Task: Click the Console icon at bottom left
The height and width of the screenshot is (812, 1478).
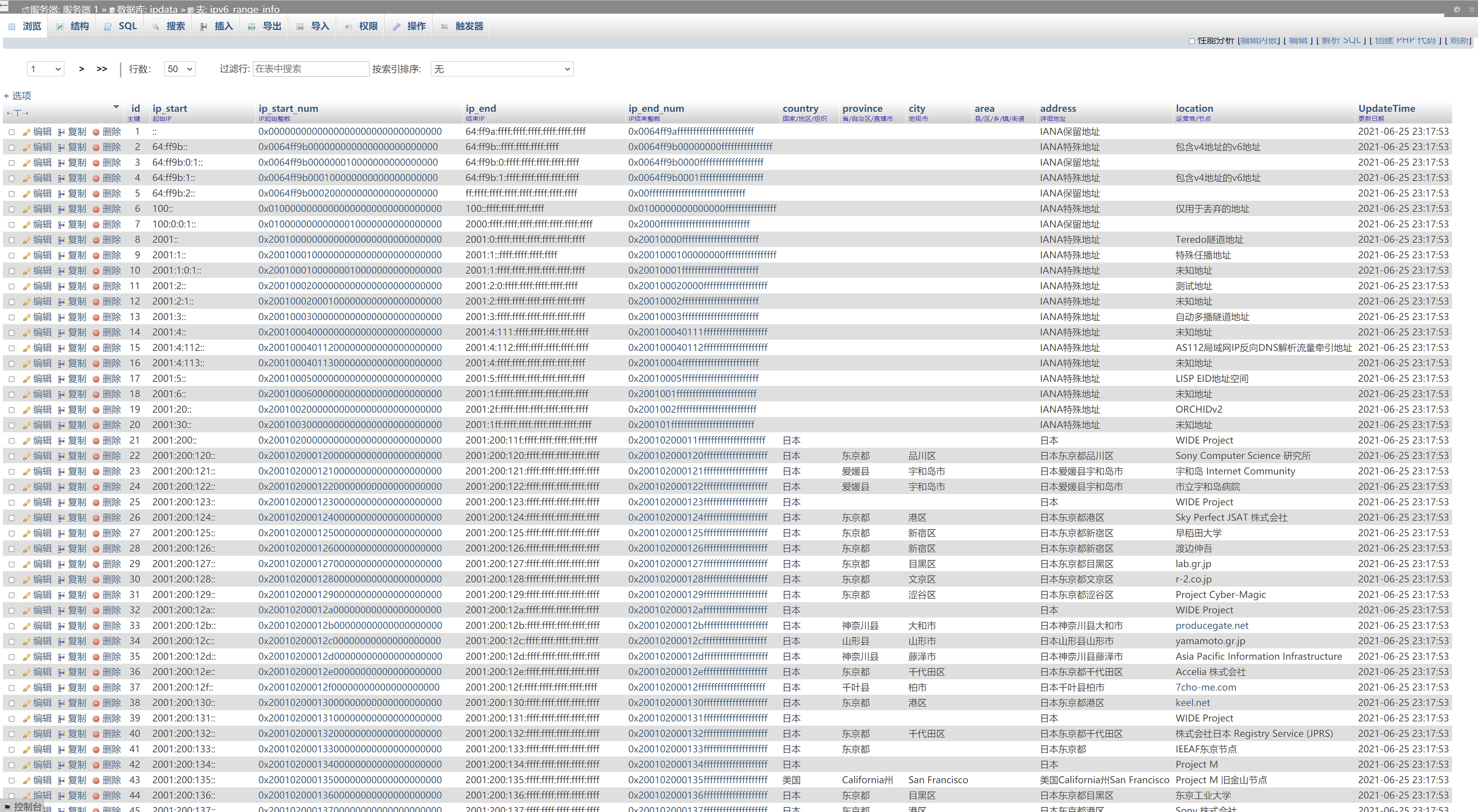Action: pos(8,806)
